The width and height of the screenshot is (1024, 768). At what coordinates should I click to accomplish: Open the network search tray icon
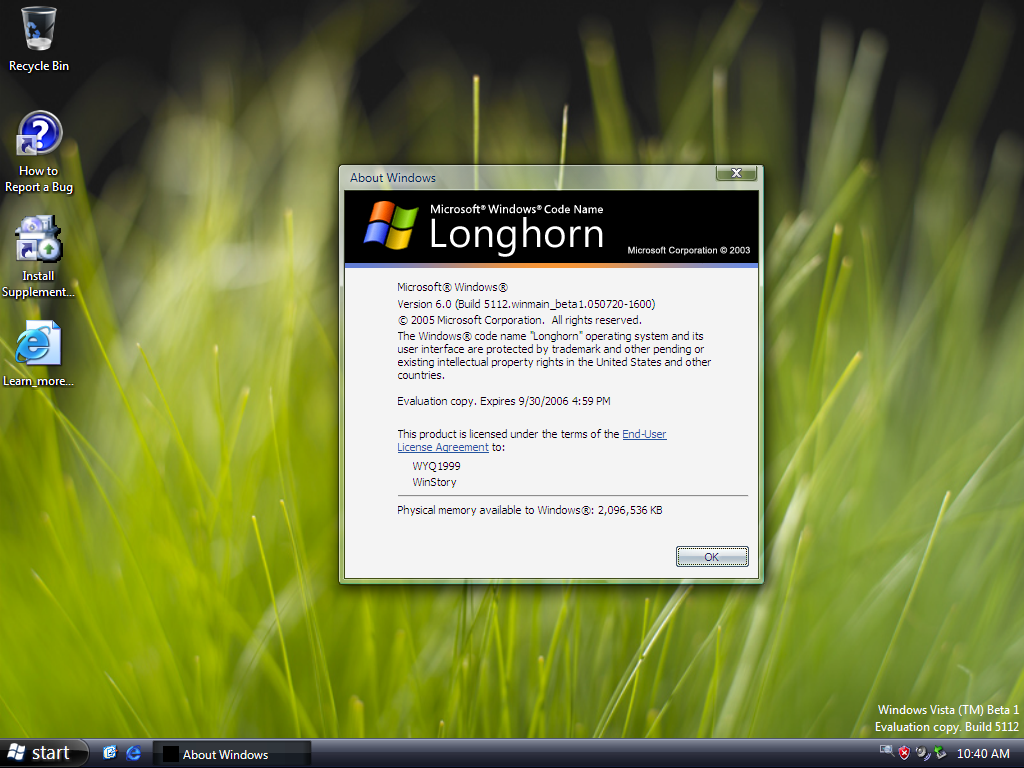click(886, 752)
